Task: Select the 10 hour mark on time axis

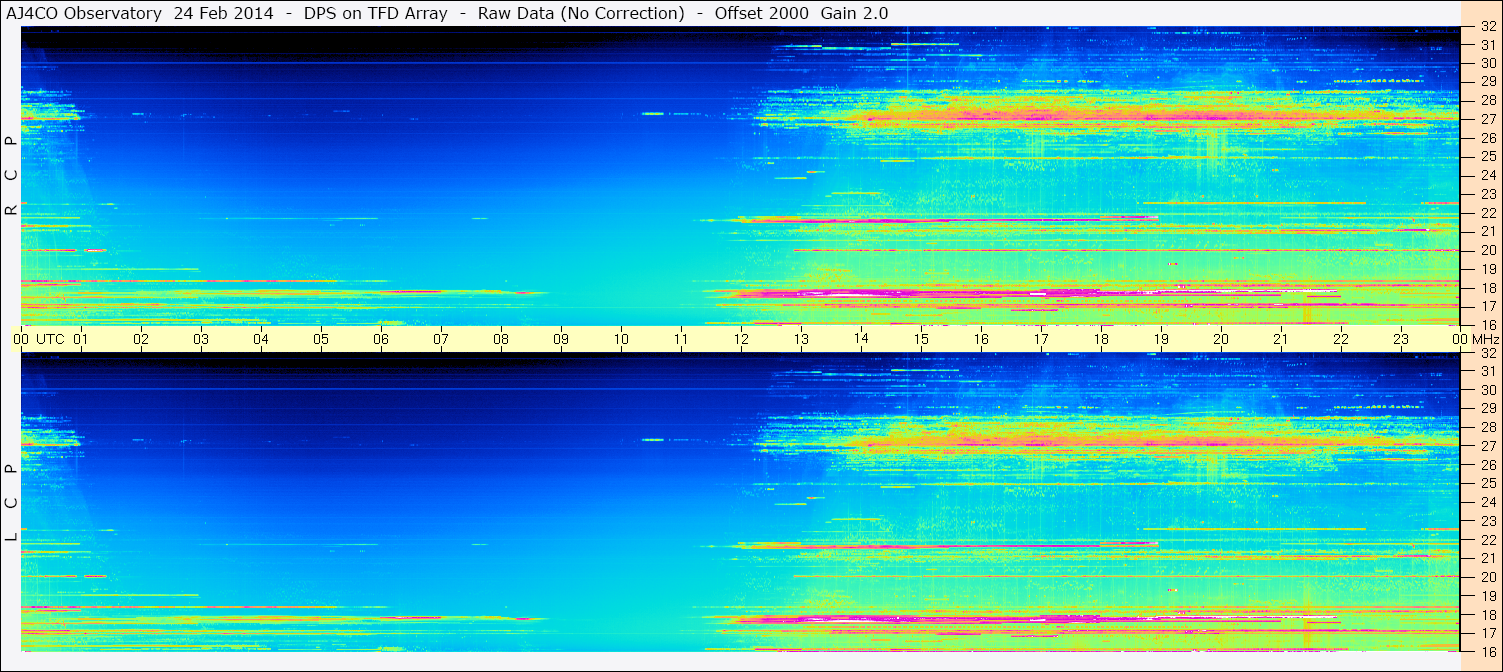Action: click(621, 339)
